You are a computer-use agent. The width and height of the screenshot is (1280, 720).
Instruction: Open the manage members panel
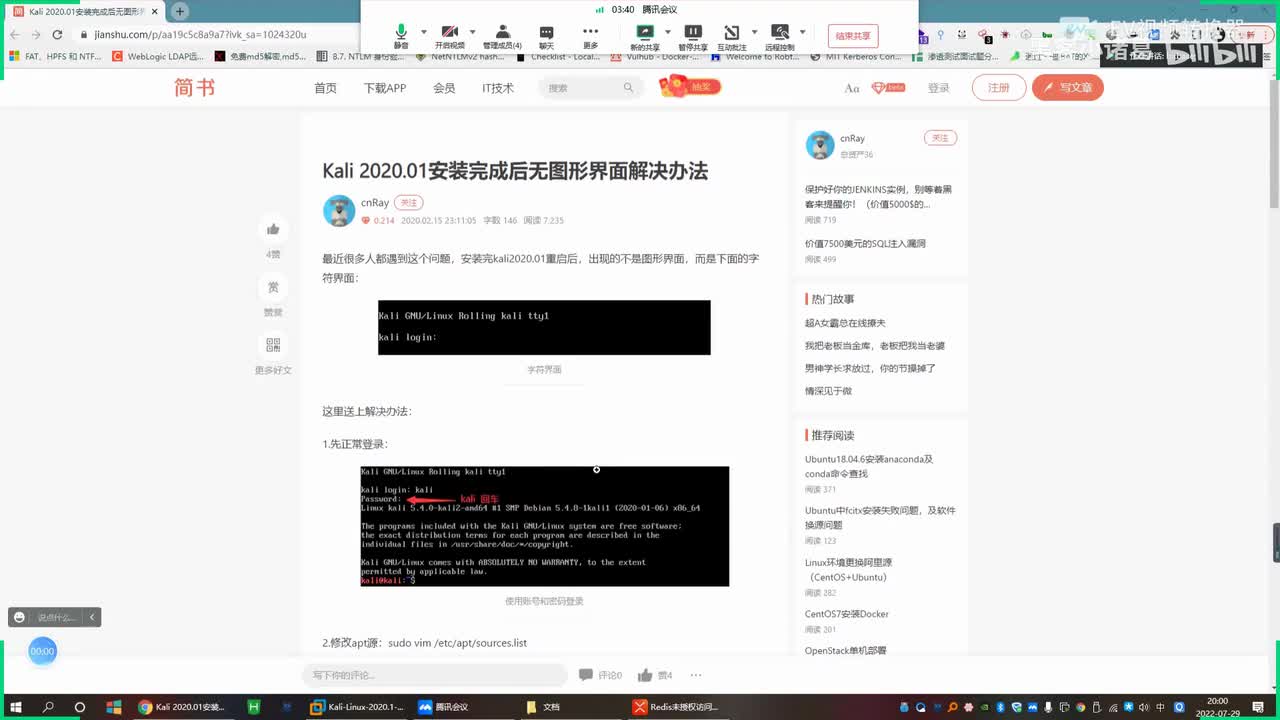tap(502, 36)
